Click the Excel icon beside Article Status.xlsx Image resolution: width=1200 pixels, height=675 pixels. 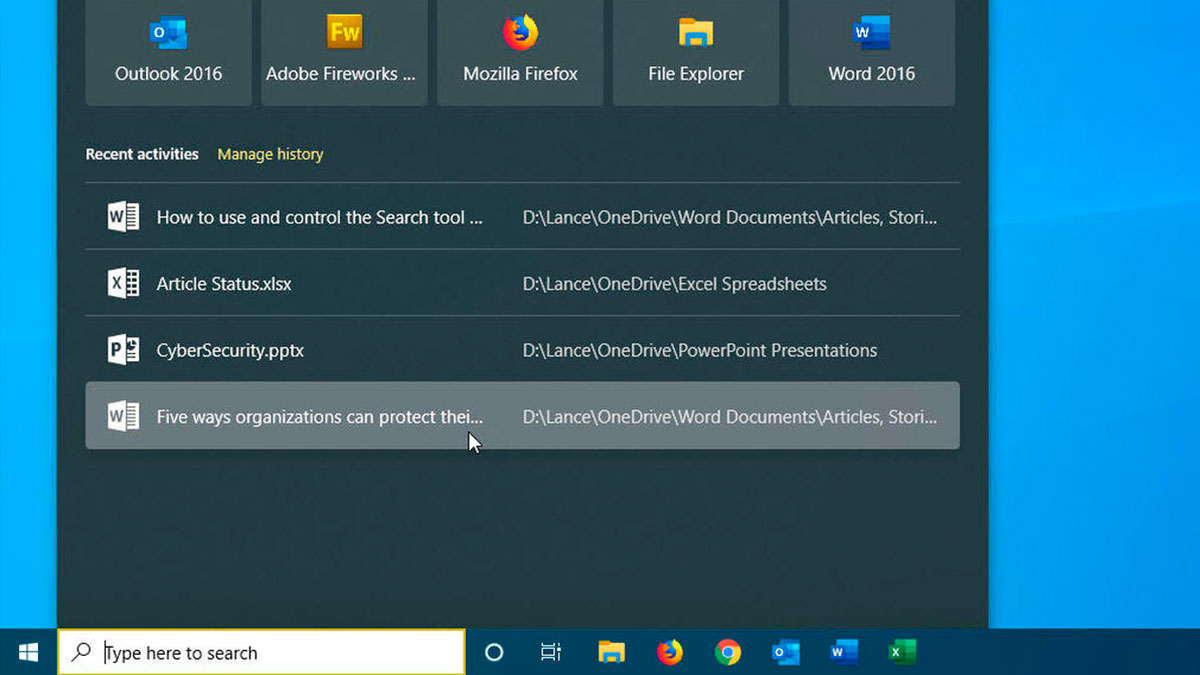tap(123, 284)
